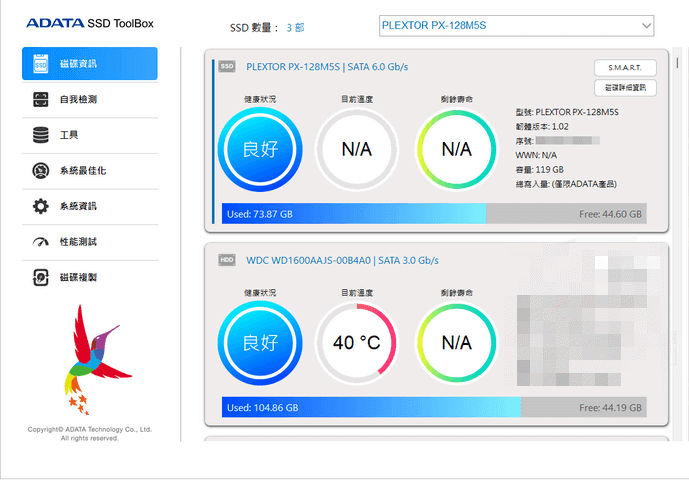Click the WDC 40 °C temperature gauge

pos(357,342)
